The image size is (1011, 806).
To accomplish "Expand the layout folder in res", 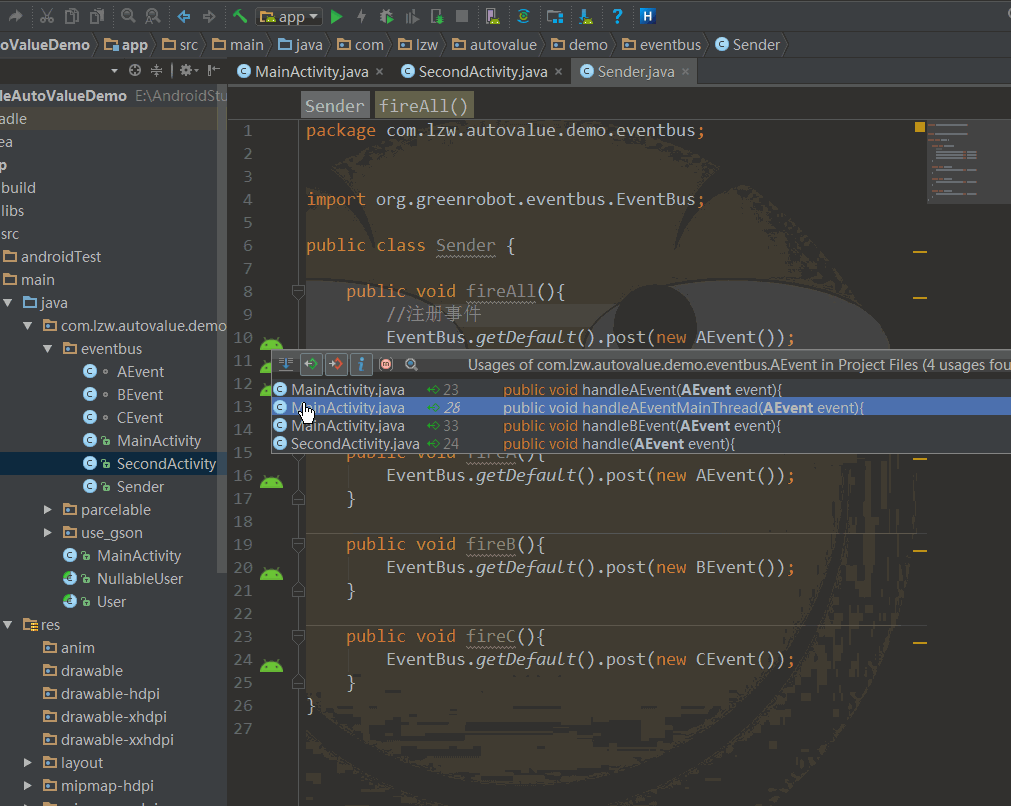I will [28, 762].
